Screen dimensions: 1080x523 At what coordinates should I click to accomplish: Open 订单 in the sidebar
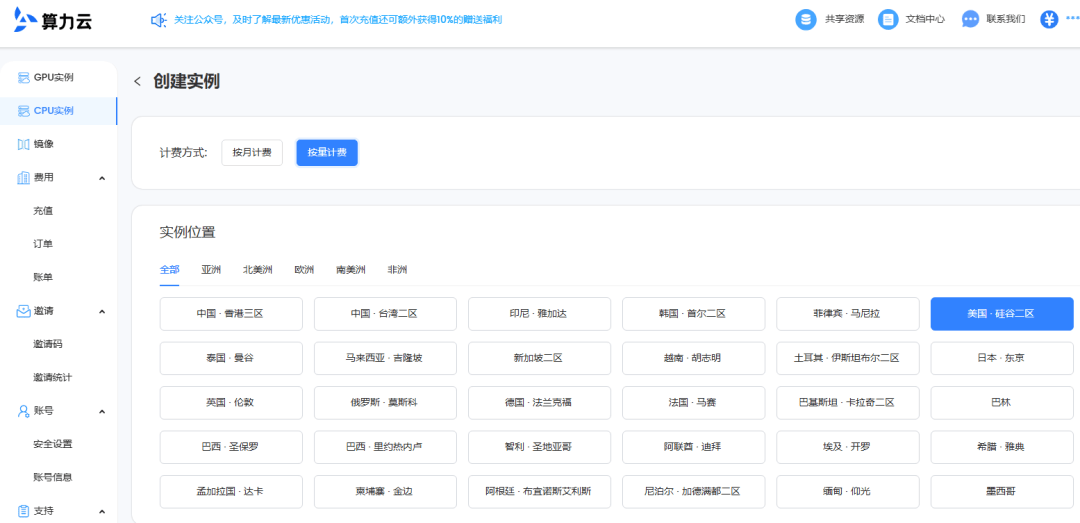coord(43,244)
